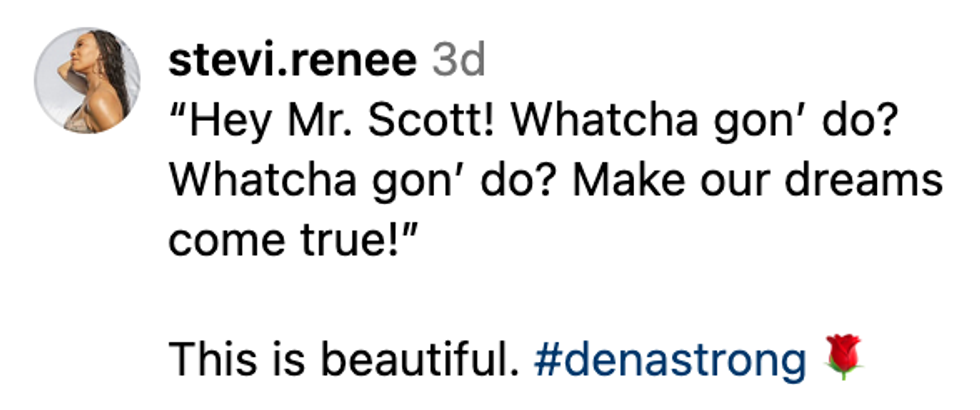This screenshot has height=410, width=980.
Task: Click the 3d comment timestamp
Action: [x=458, y=62]
